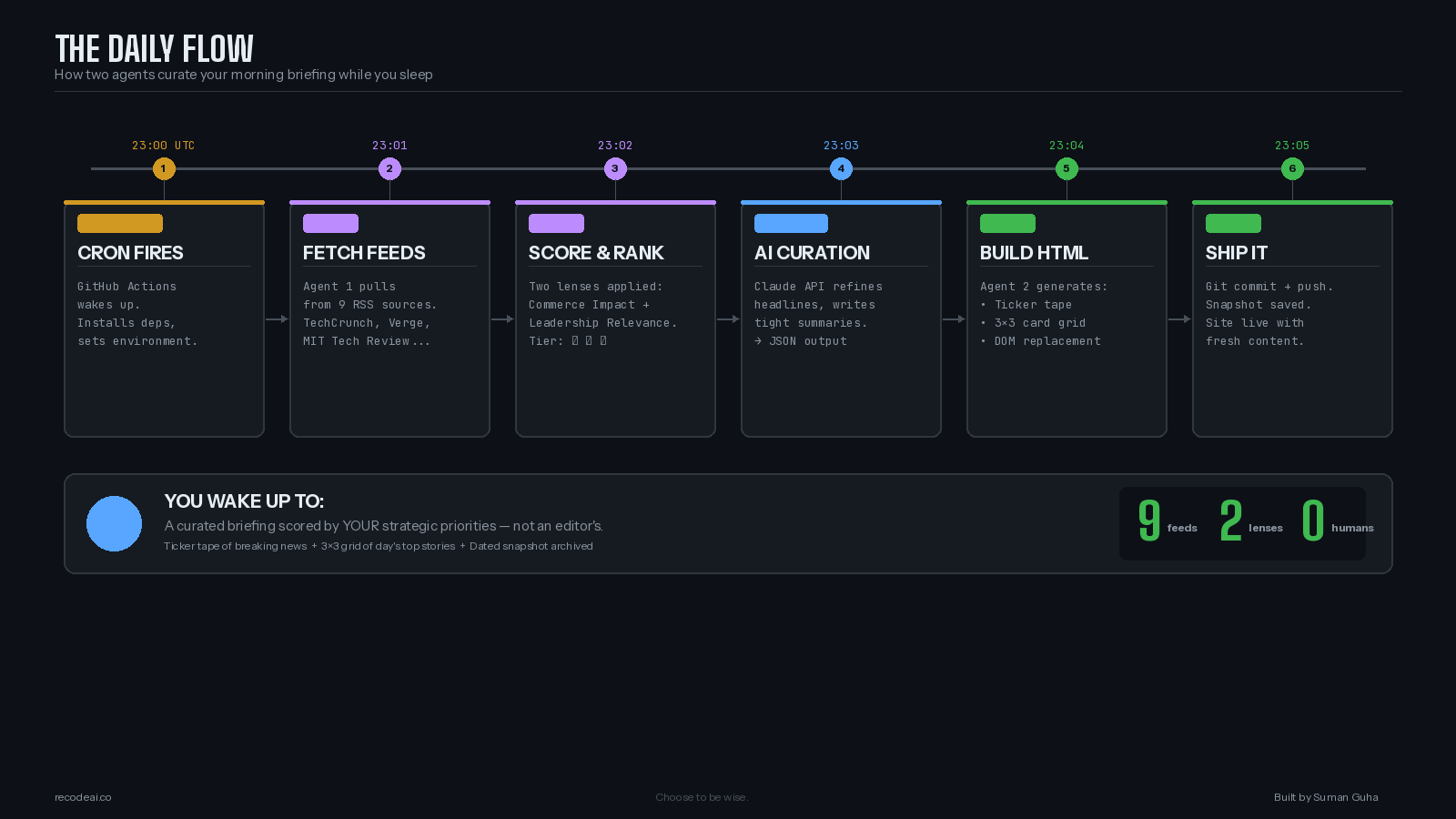Click green step 5 marker at 23:04
This screenshot has width=1456, height=819.
pos(1067,168)
